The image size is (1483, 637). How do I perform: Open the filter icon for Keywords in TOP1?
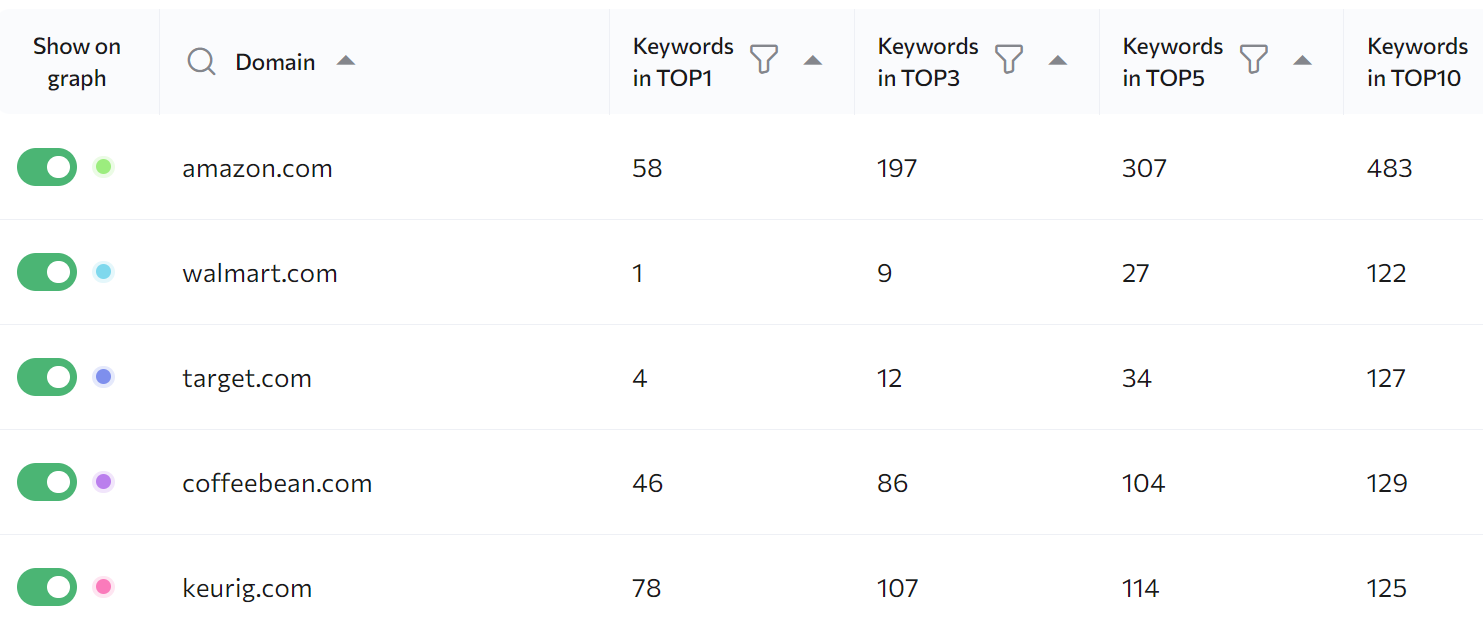[x=763, y=60]
